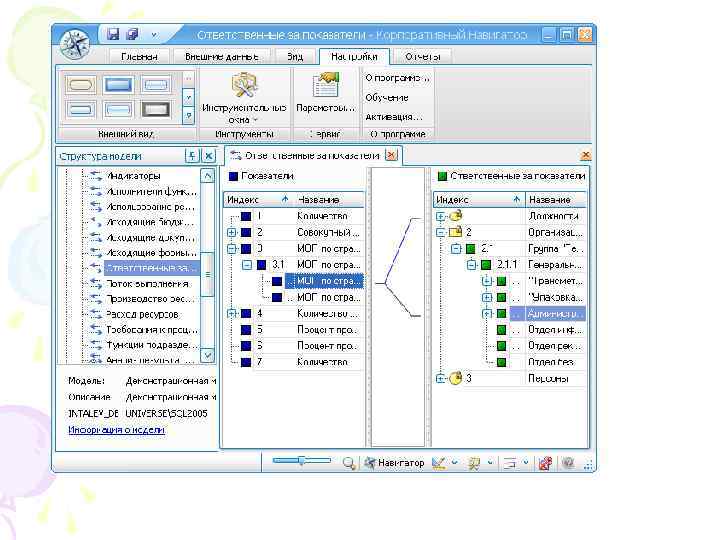Viewport: 720px width, 540px height.
Task: Click Название header in Показатели table
Action: tap(329, 200)
